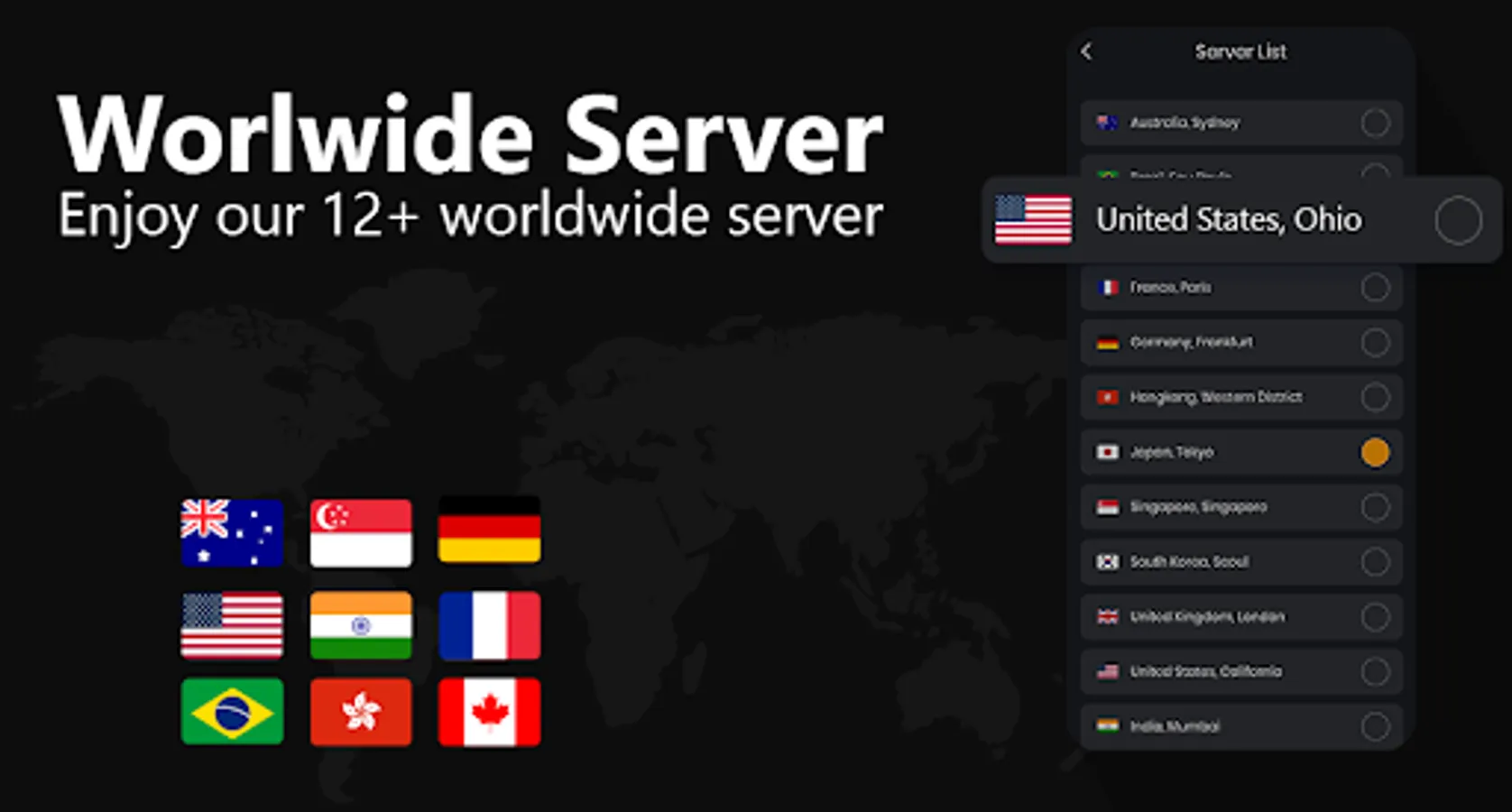Click the Hongkong flag in the server list
The height and width of the screenshot is (812, 1512).
tap(1107, 397)
